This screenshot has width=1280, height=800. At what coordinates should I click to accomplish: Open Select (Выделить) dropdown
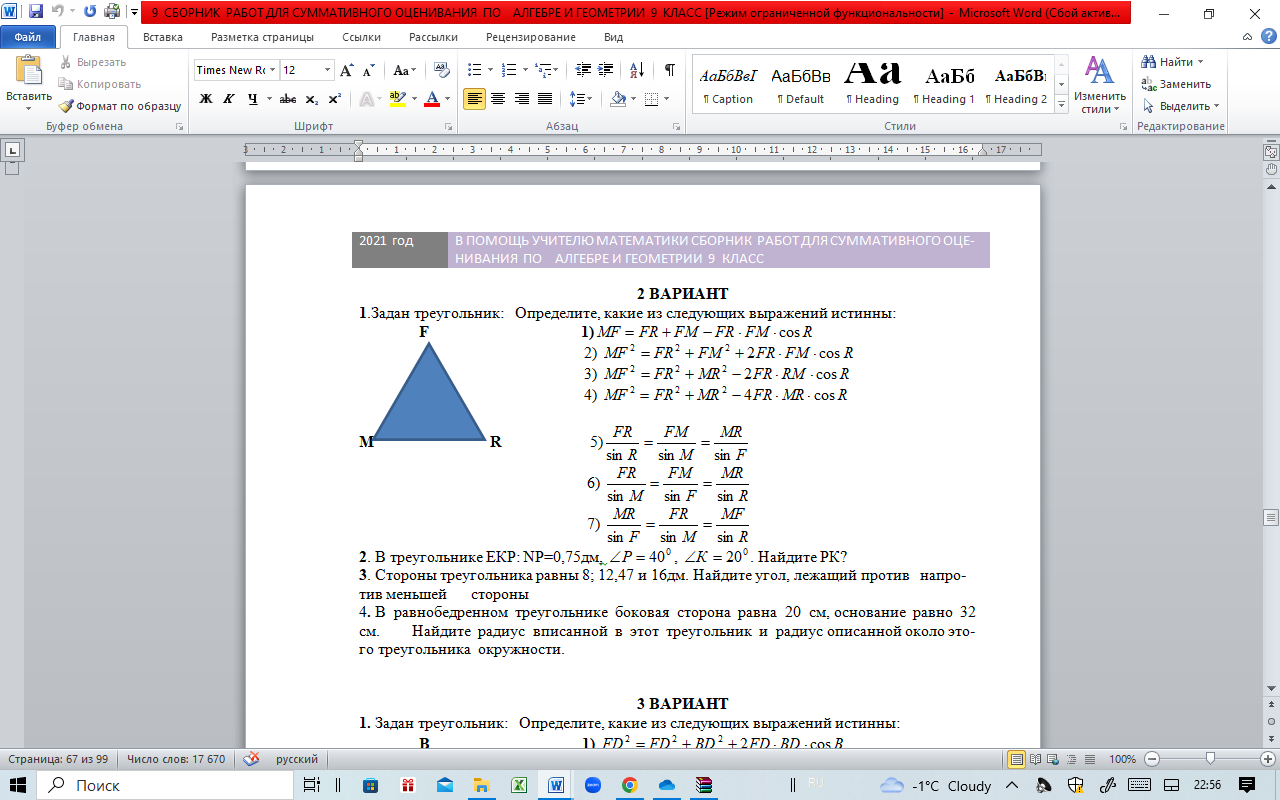1181,106
